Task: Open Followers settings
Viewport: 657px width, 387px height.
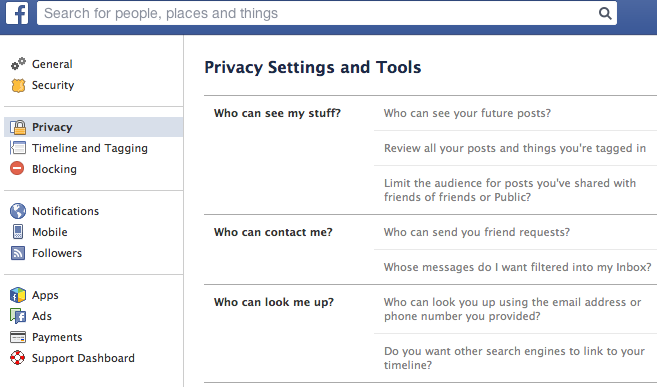Action: click(x=57, y=253)
